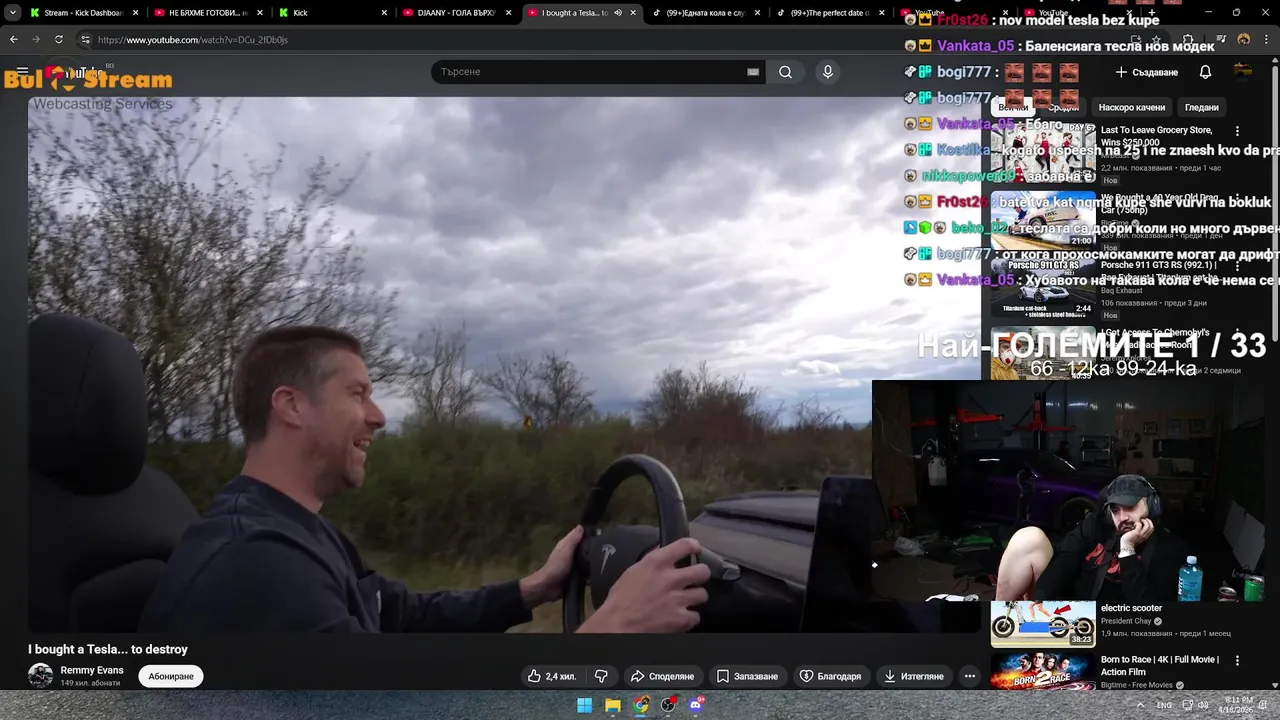
Task: Open the tab search dropdown arrow
Action: pos(12,13)
